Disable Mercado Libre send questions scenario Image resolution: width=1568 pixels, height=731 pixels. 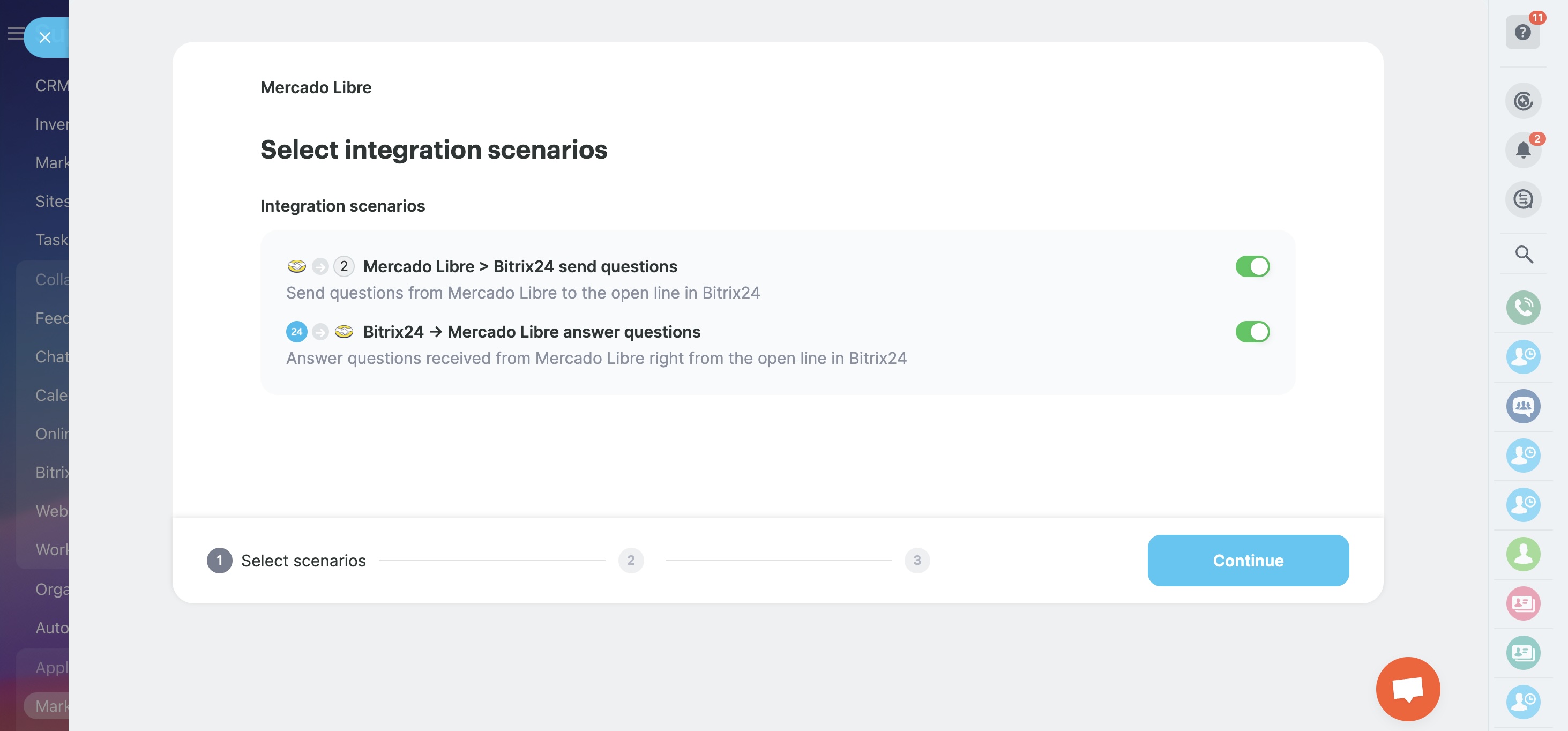(1252, 266)
